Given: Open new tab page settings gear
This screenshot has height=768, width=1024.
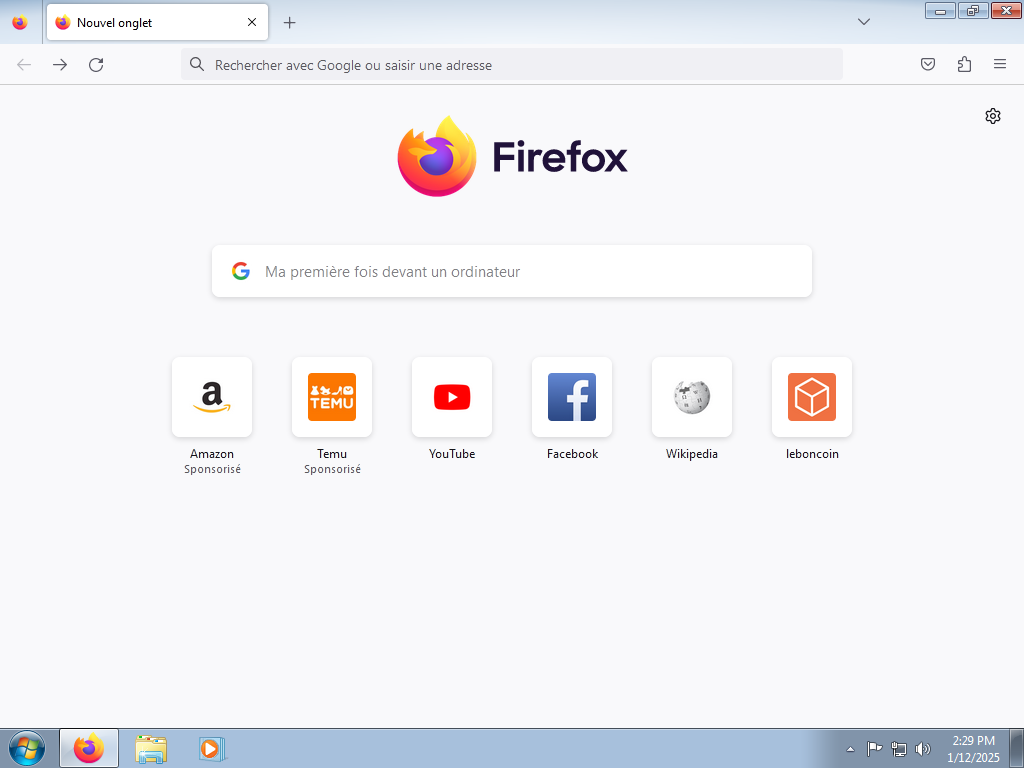Looking at the screenshot, I should pyautogui.click(x=992, y=115).
